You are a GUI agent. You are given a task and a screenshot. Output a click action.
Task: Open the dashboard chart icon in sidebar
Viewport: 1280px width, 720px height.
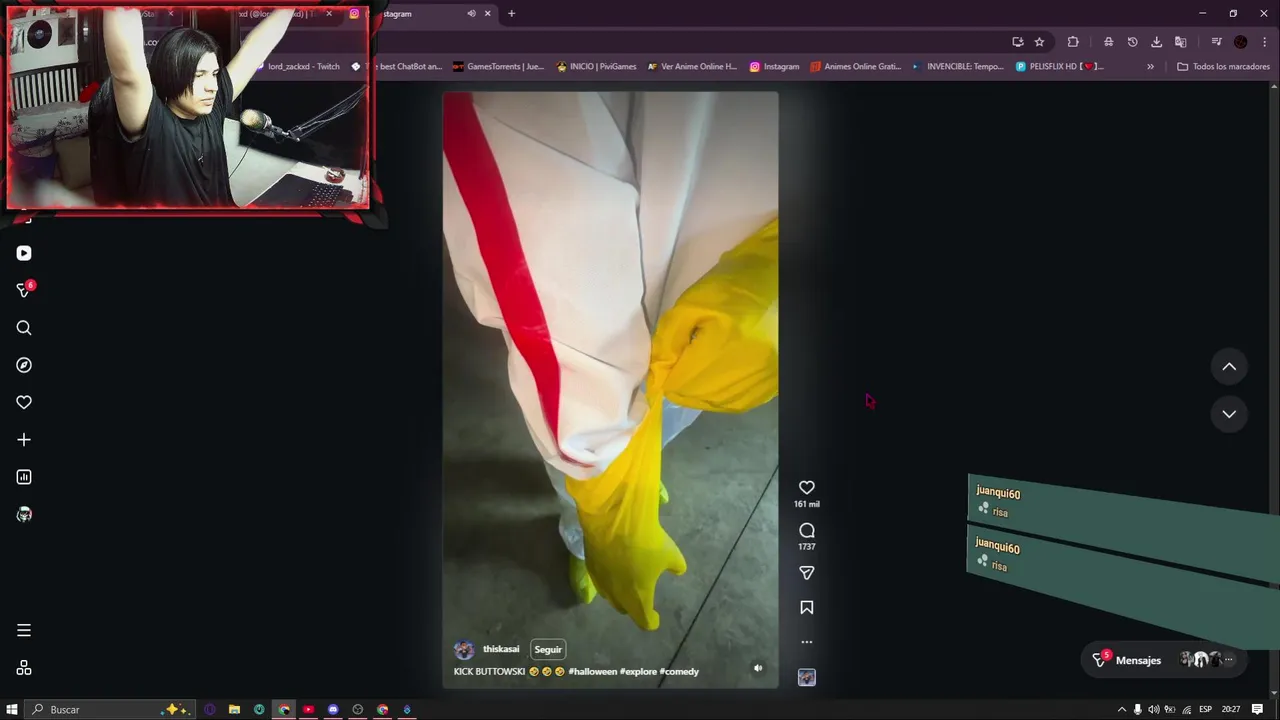[24, 477]
